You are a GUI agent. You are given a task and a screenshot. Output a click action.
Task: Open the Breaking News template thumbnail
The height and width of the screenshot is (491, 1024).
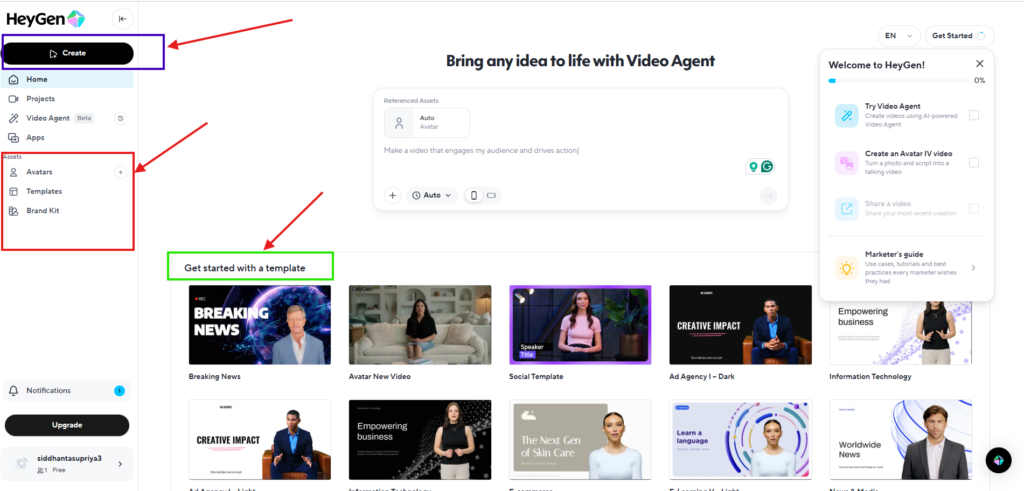tap(259, 325)
